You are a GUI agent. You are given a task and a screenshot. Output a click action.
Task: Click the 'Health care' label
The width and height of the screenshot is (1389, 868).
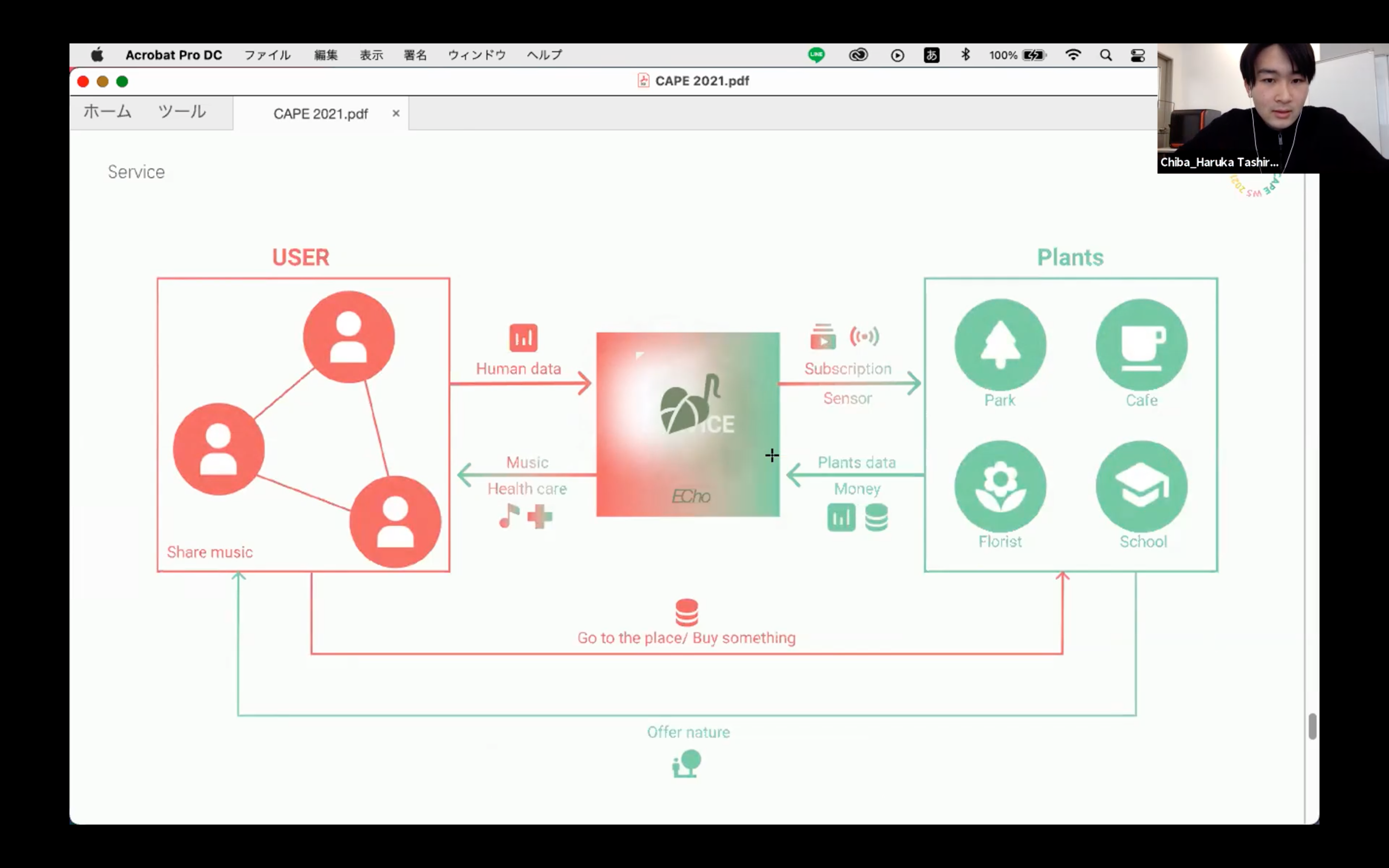coord(527,488)
